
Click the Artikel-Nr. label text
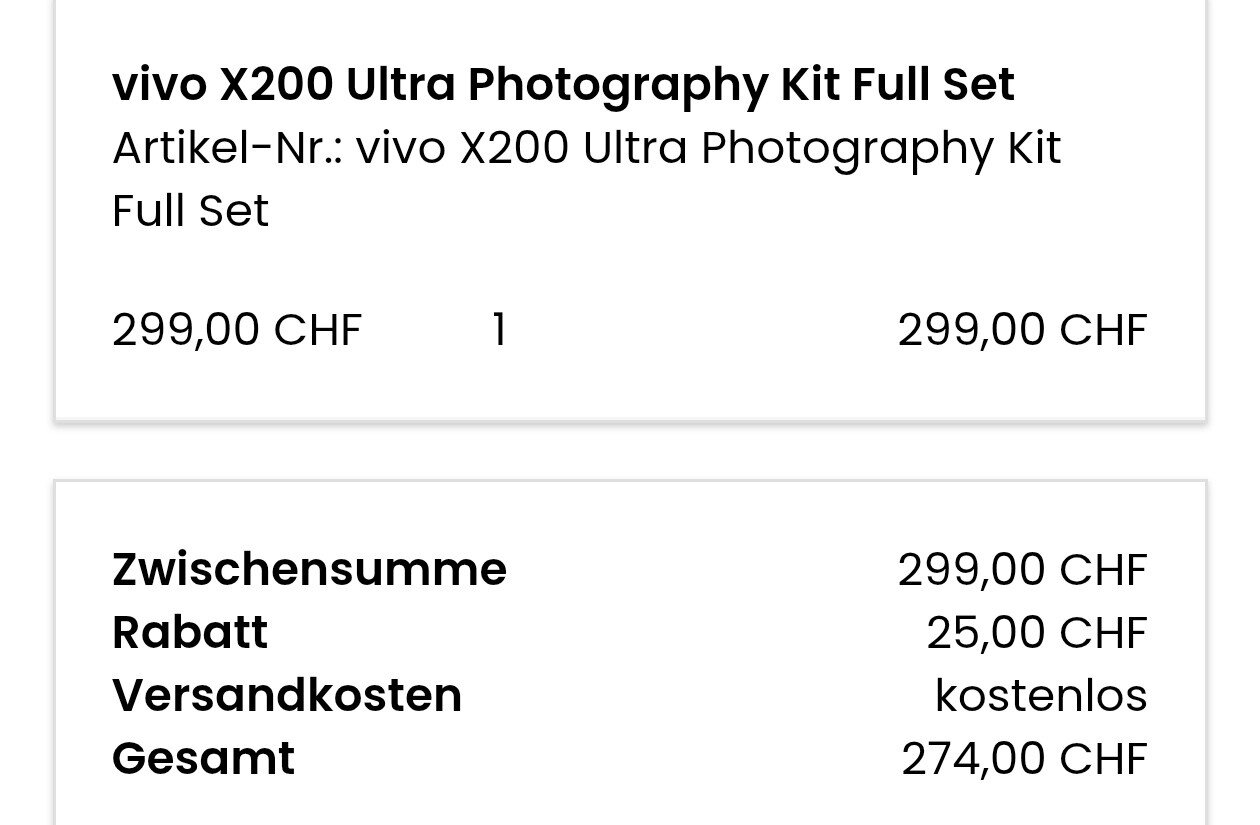tap(227, 149)
